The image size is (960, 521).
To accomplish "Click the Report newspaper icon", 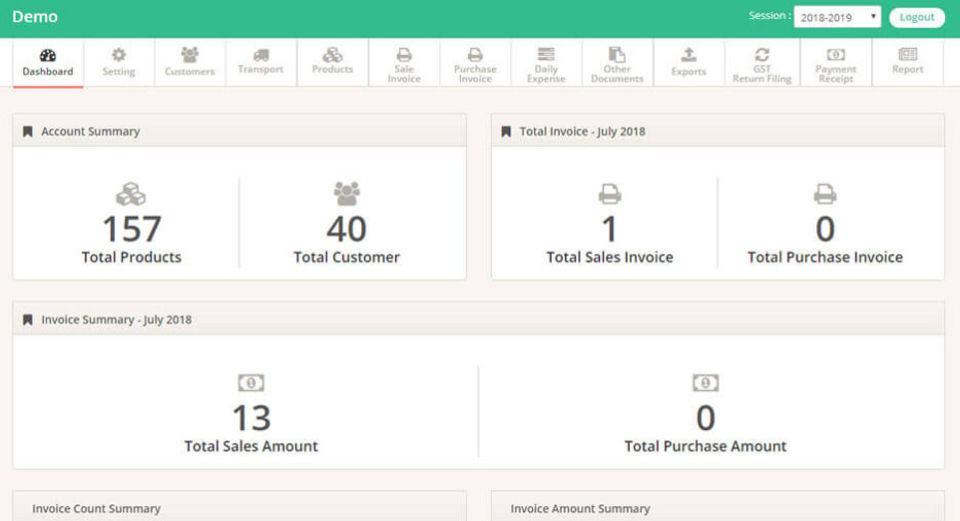I will click(908, 54).
